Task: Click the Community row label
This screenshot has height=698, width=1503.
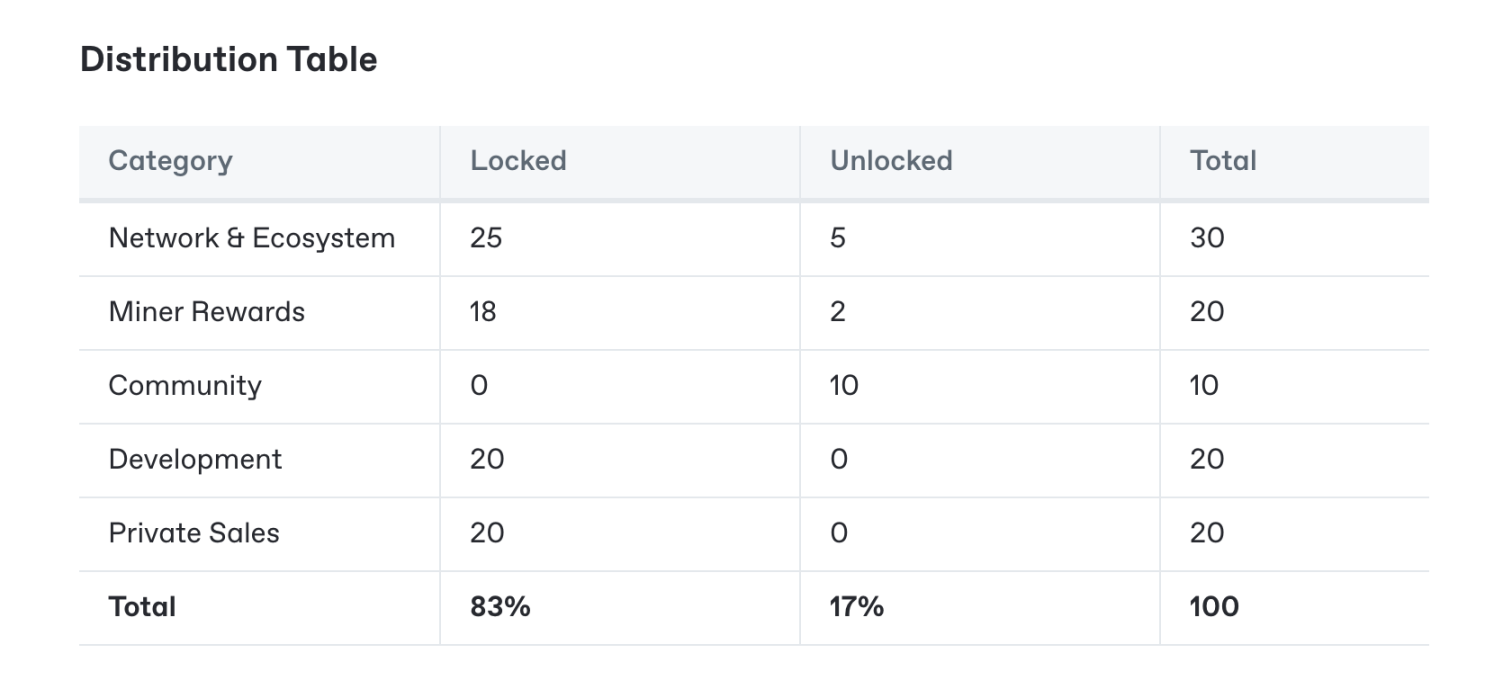Action: [x=185, y=386]
